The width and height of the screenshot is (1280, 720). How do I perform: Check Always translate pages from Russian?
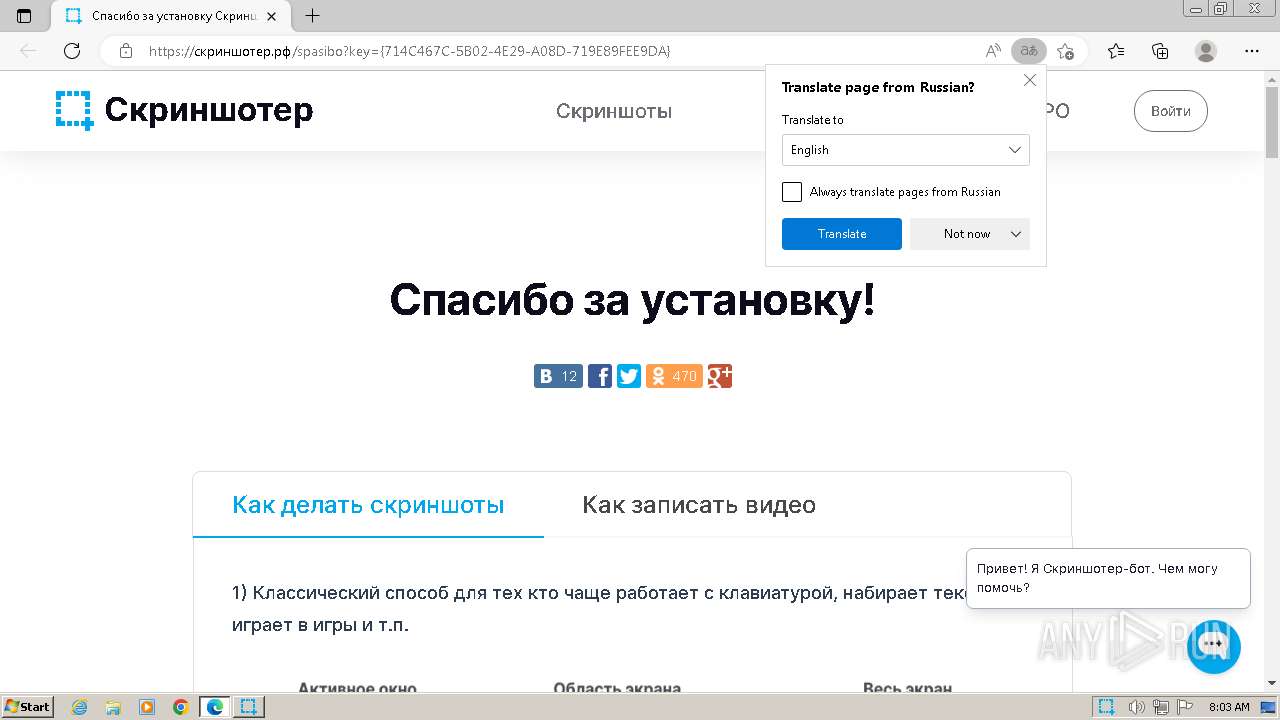click(x=792, y=192)
